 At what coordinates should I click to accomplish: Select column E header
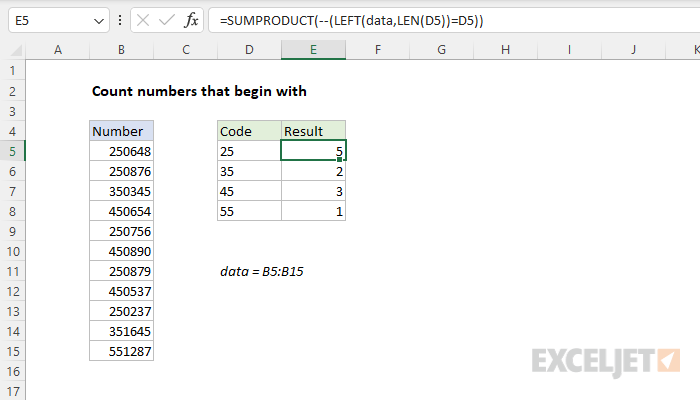313,50
